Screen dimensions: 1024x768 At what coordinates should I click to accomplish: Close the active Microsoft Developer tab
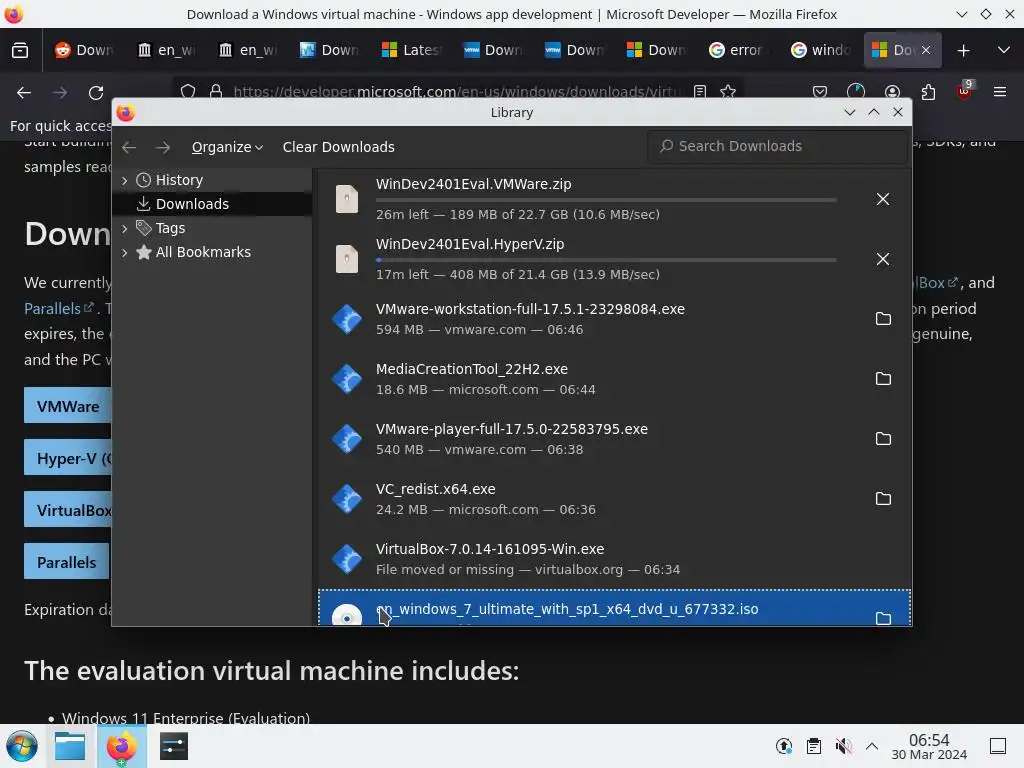(926, 50)
